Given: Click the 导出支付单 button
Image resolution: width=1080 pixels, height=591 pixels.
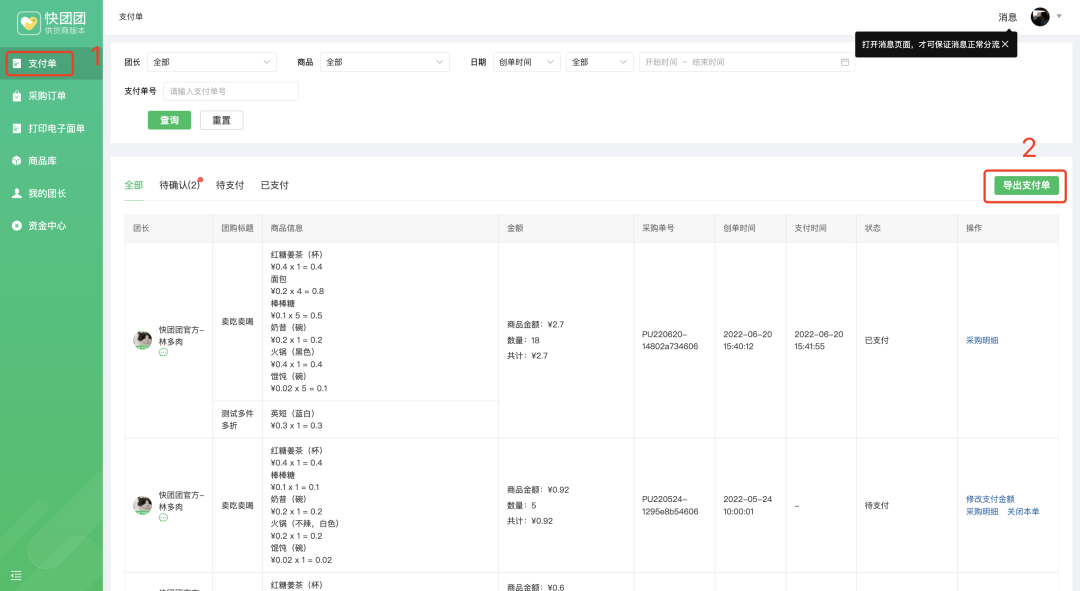Looking at the screenshot, I should coord(1026,185).
